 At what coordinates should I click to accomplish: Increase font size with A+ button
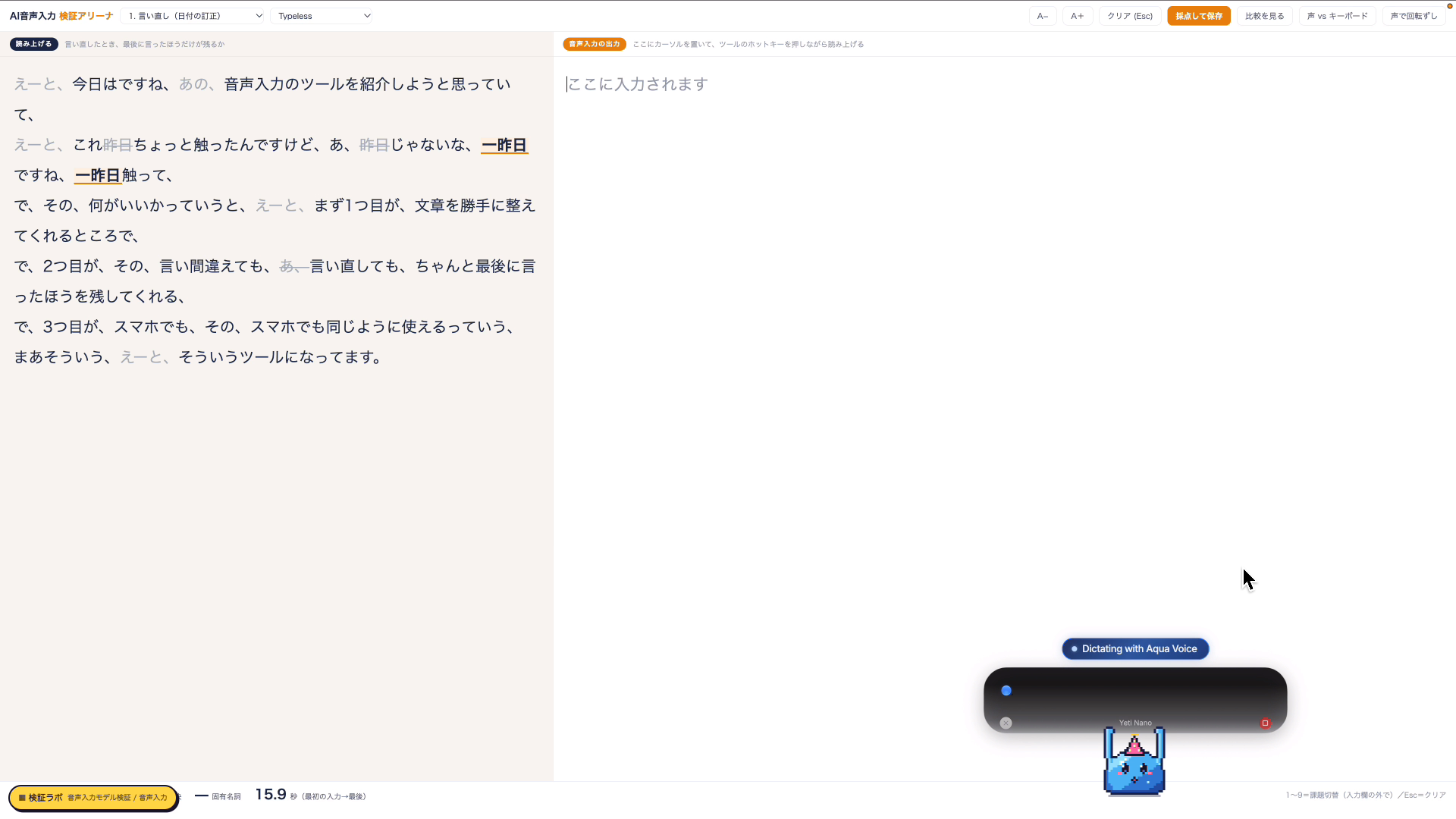1077,16
